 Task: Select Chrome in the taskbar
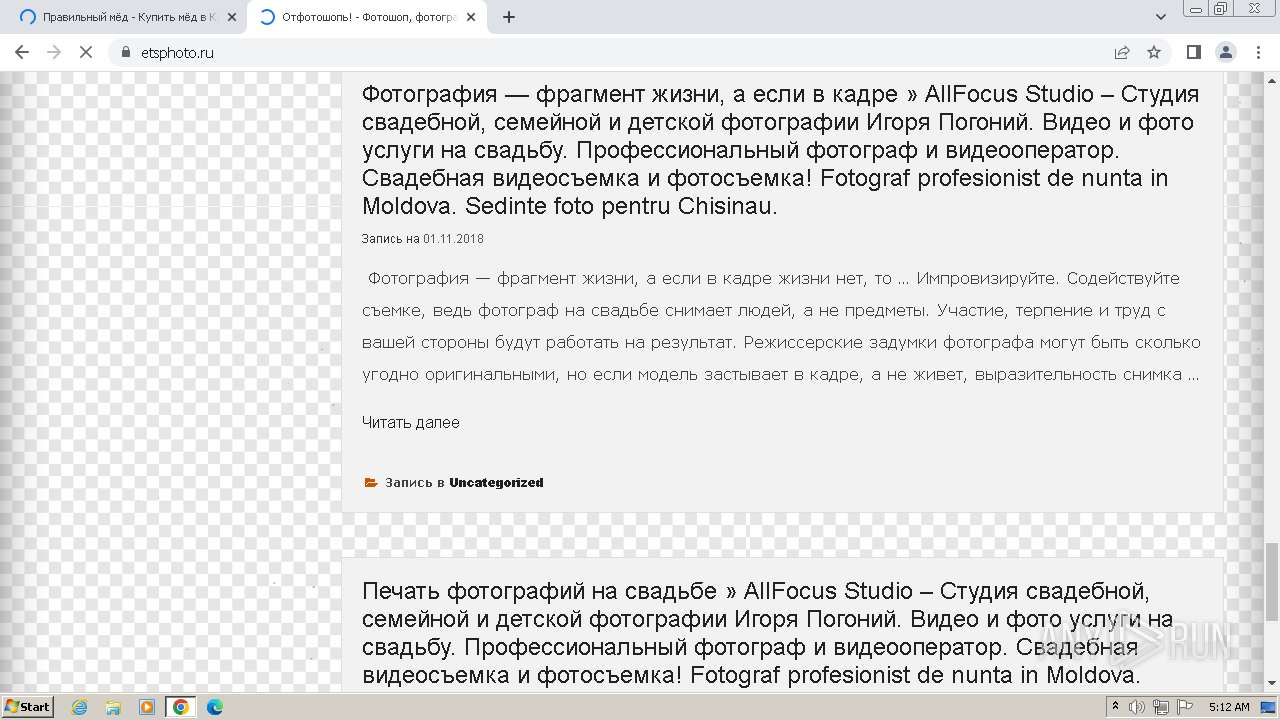[181, 707]
